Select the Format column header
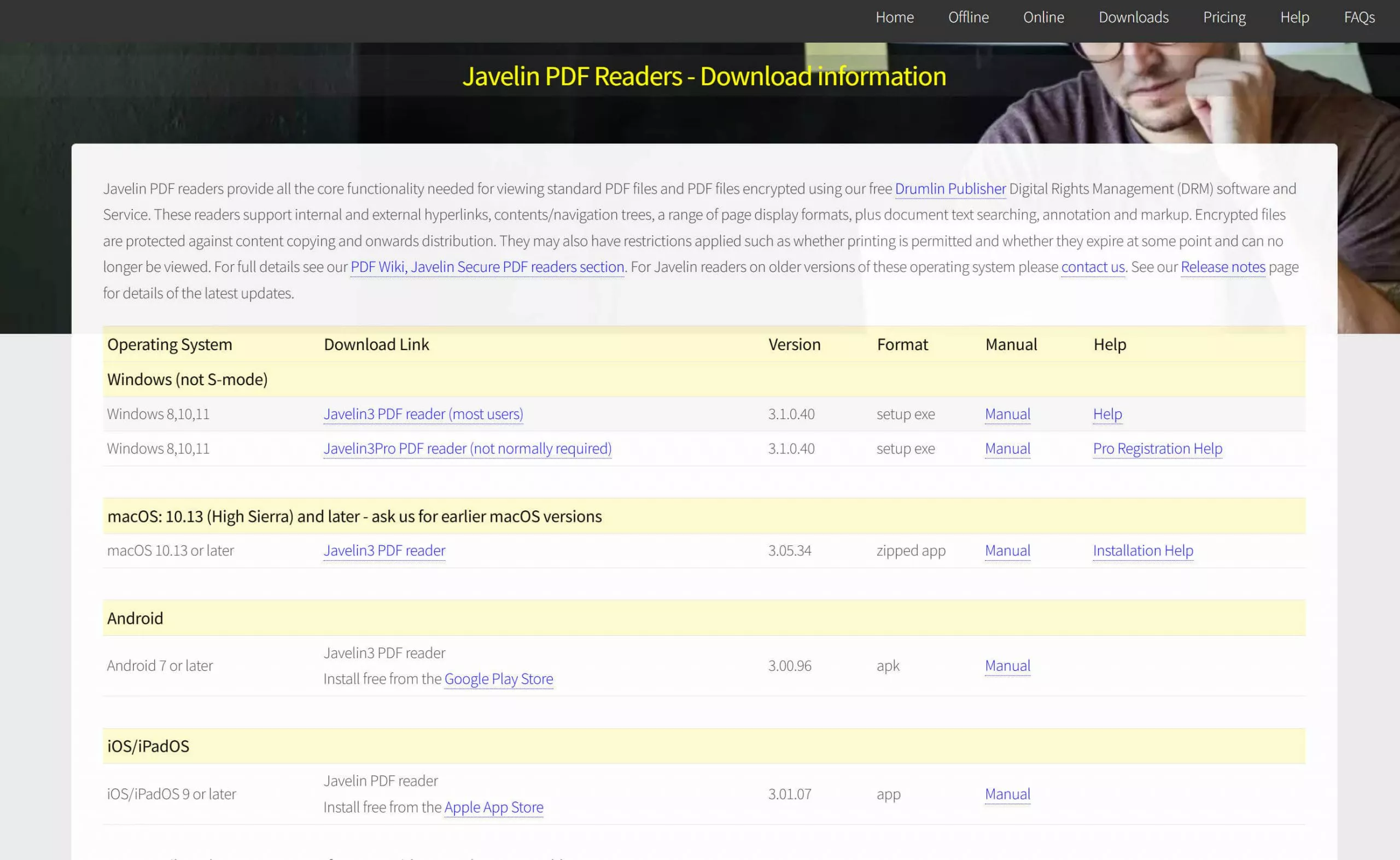The image size is (1400, 860). [902, 345]
